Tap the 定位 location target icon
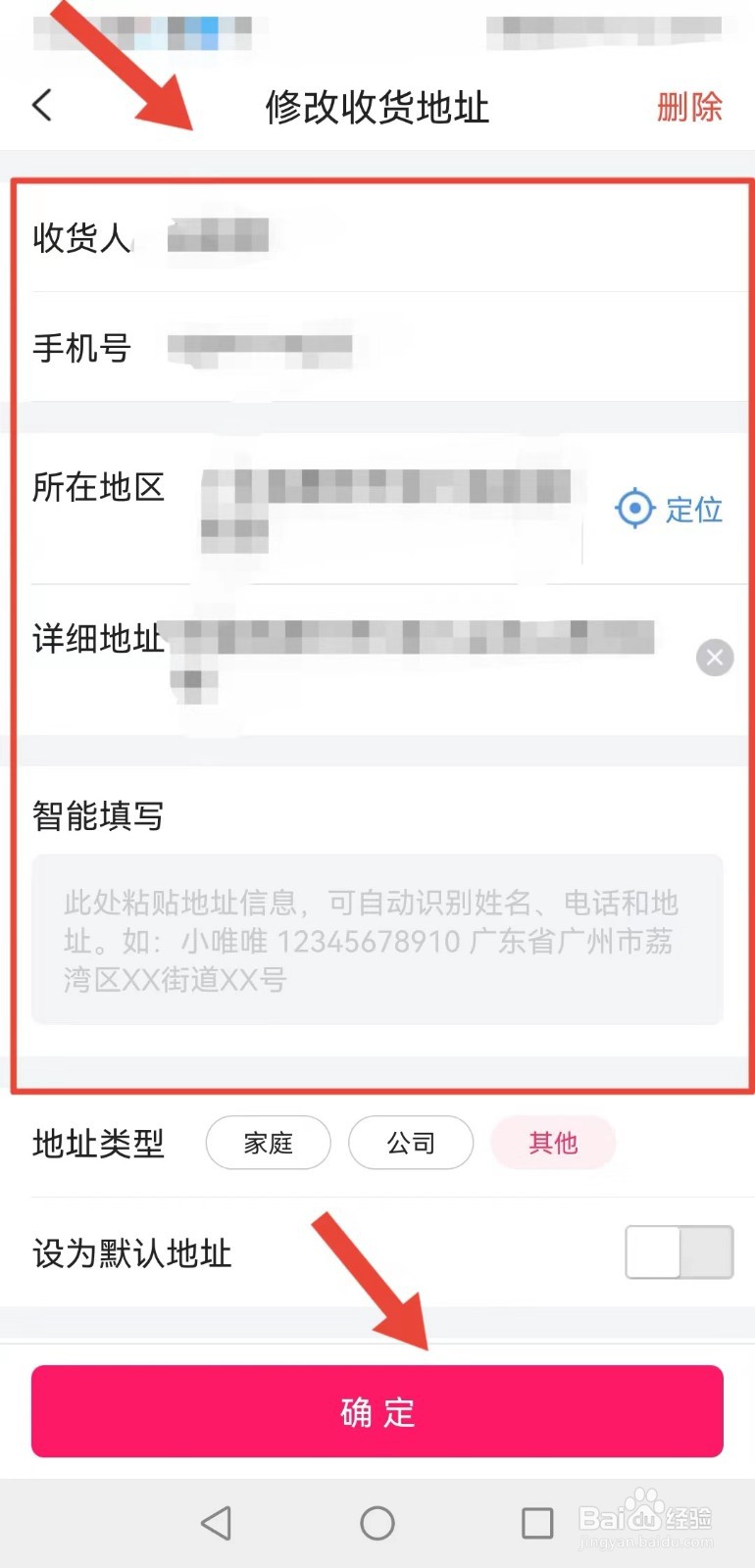The width and height of the screenshot is (755, 1568). click(x=634, y=508)
